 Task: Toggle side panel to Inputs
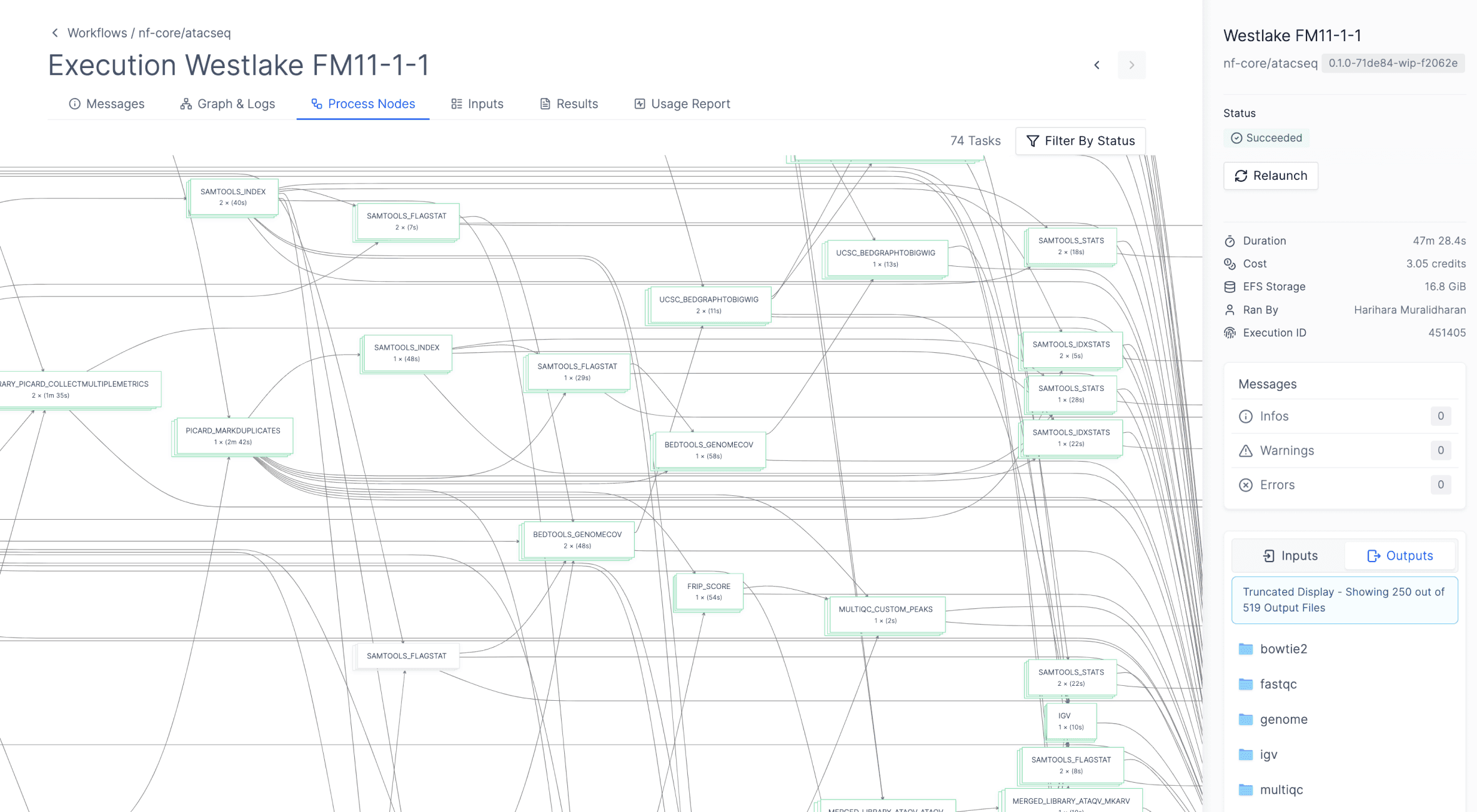pyautogui.click(x=1290, y=556)
